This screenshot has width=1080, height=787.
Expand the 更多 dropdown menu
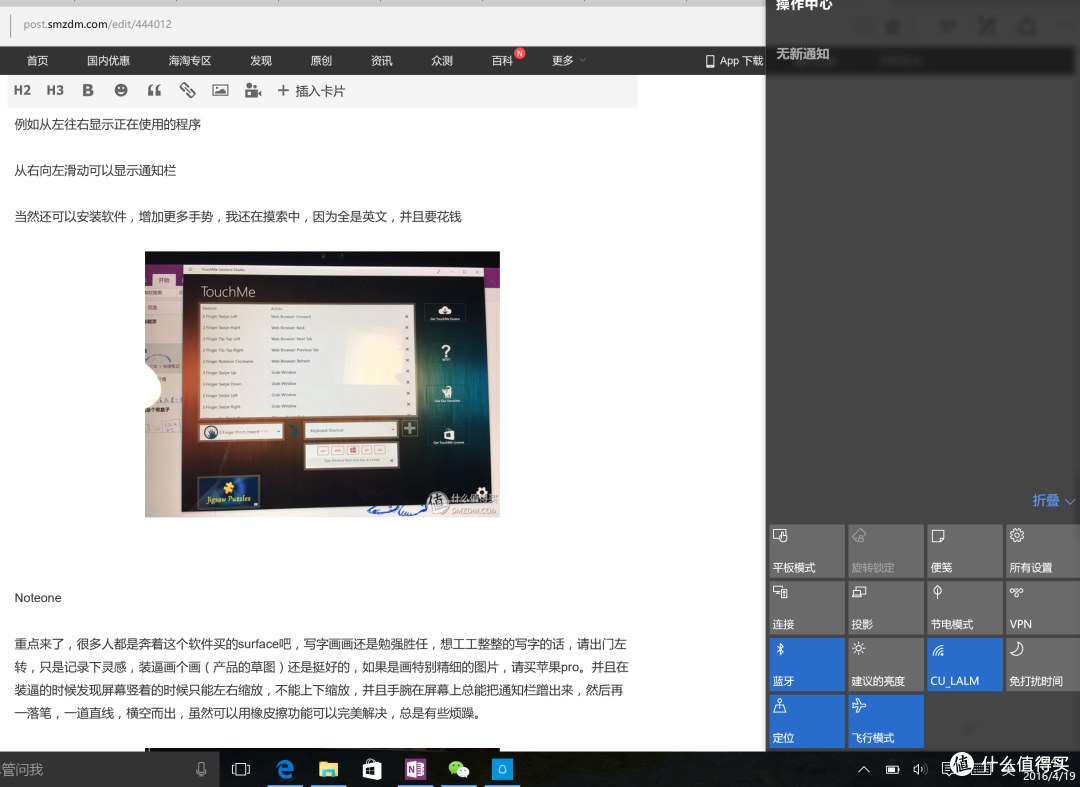(x=569, y=61)
